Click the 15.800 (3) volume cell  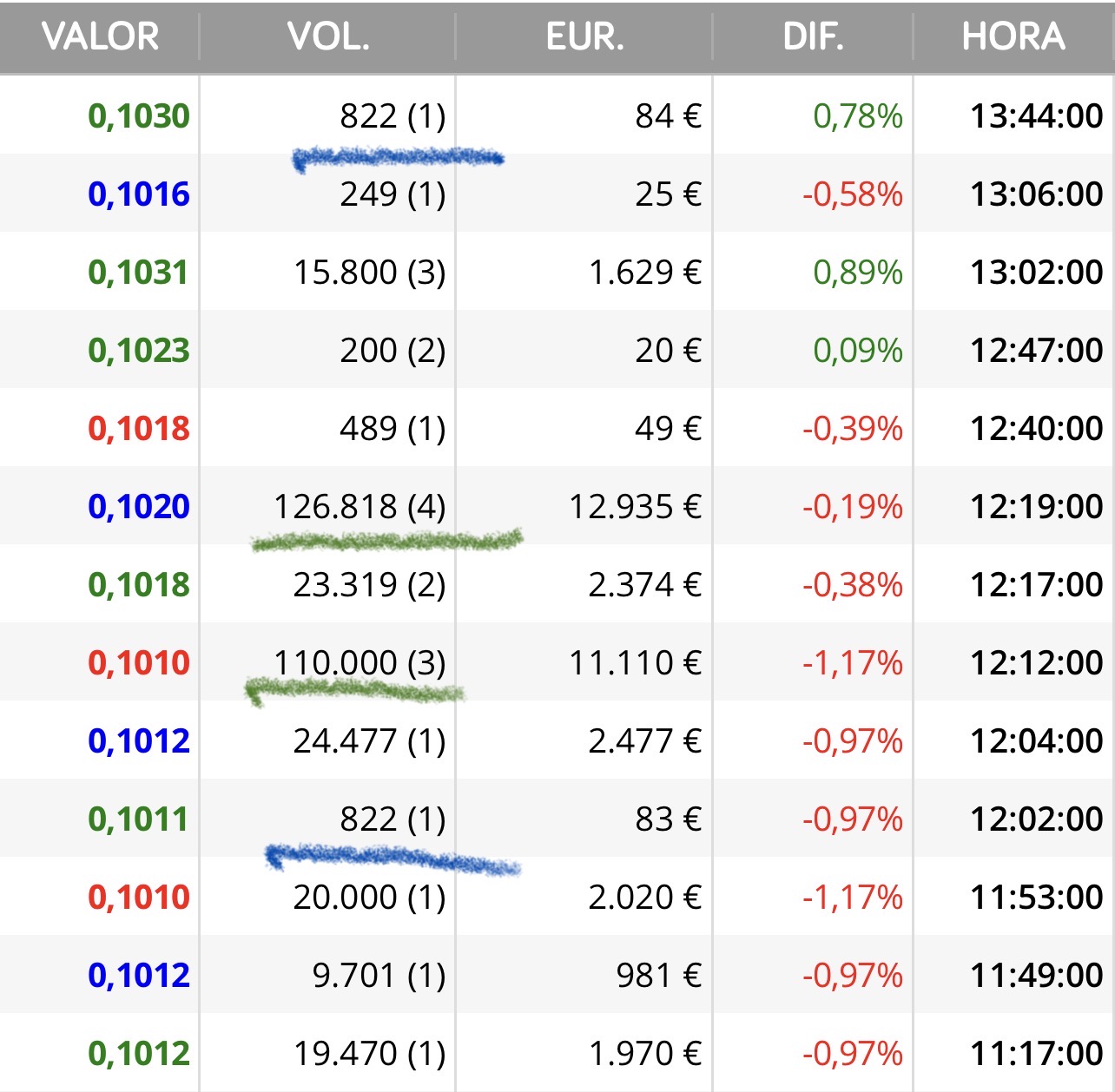pos(369,273)
